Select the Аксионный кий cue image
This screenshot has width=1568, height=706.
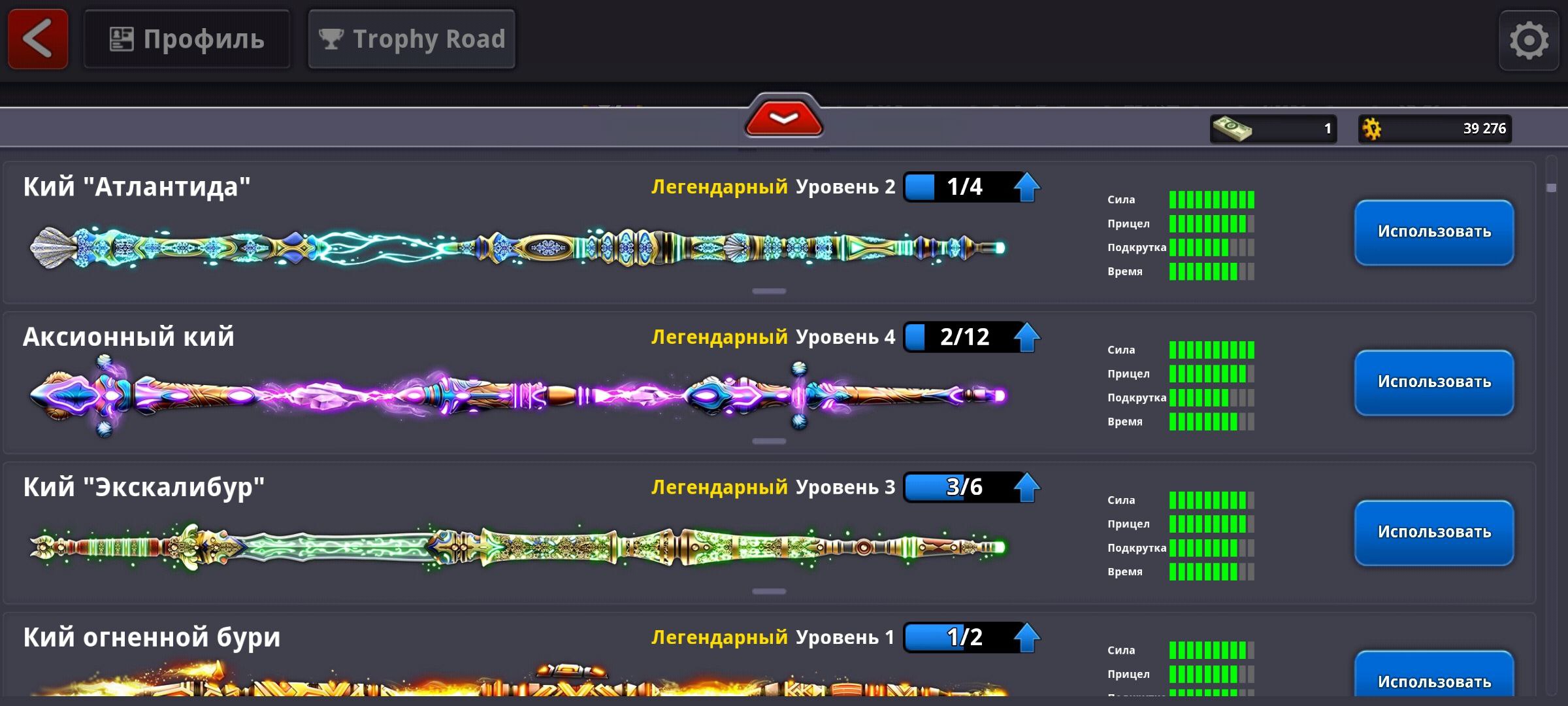coord(517,396)
